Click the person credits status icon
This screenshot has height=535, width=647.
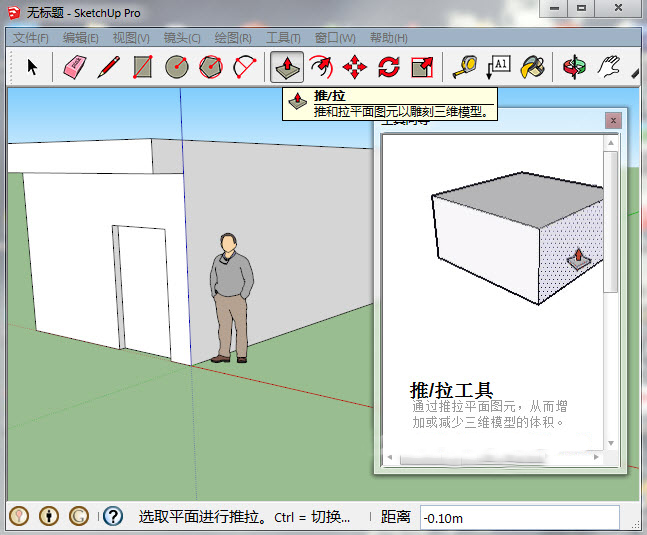[49, 516]
